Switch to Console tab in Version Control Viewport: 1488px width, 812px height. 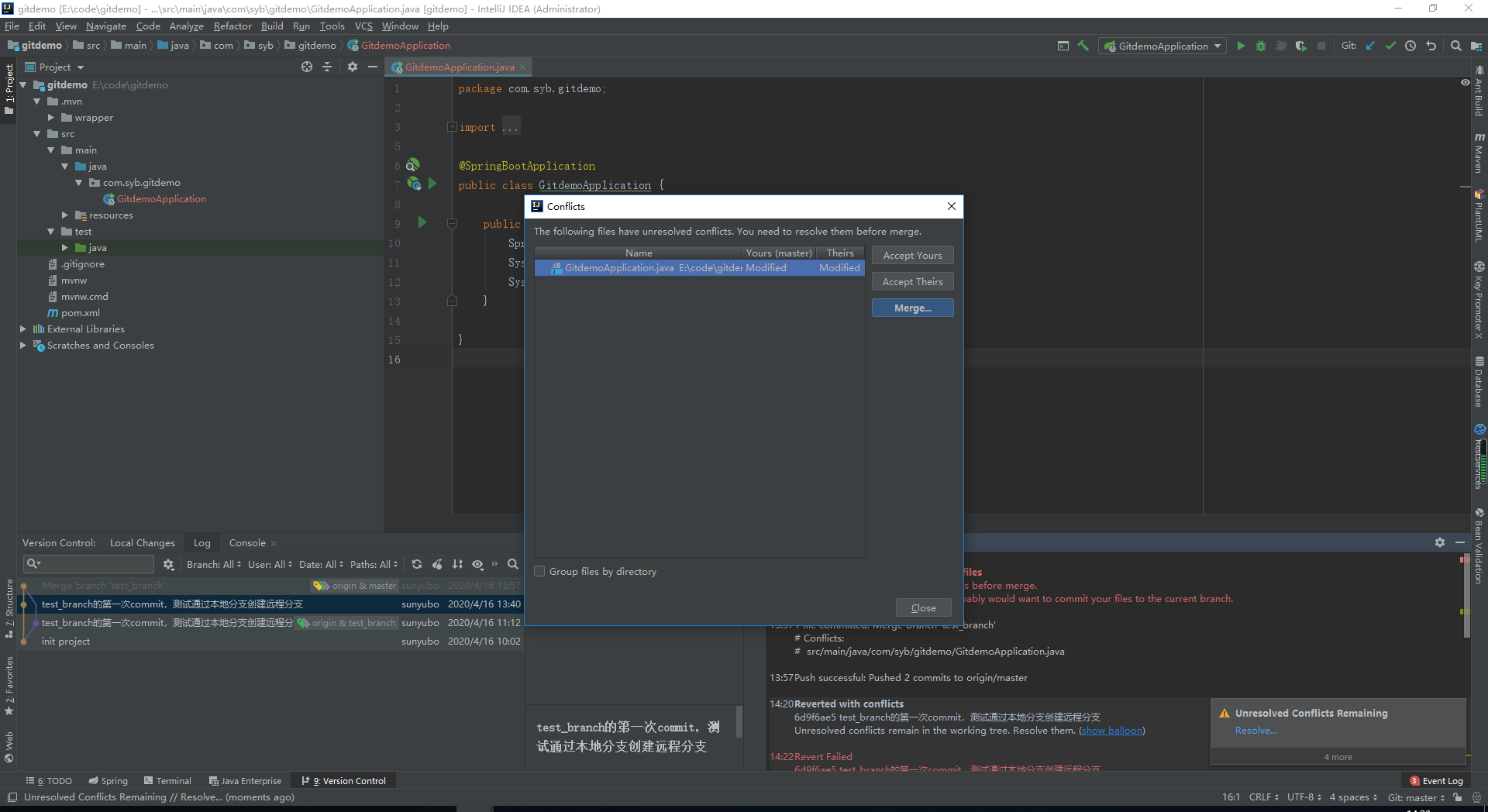pos(247,542)
